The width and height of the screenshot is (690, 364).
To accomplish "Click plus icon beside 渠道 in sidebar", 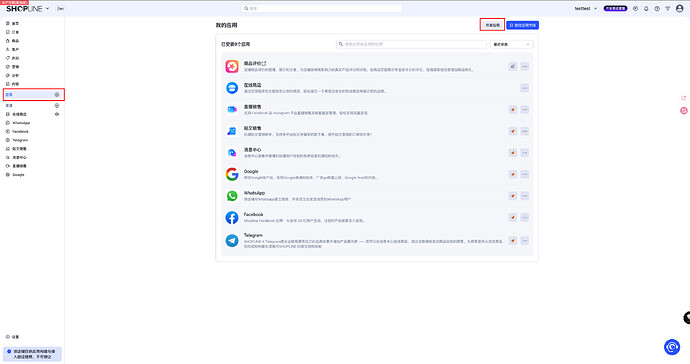I will [57, 106].
